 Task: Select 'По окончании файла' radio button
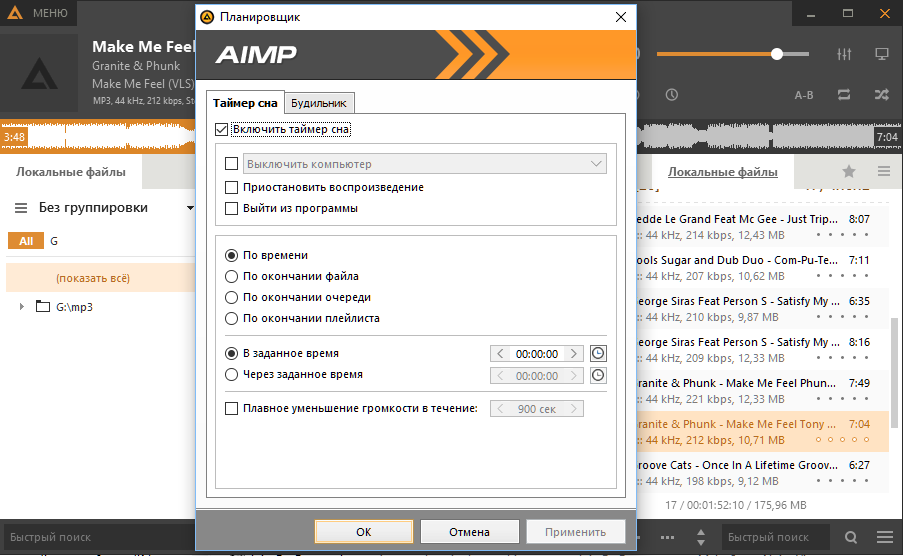coord(232,276)
